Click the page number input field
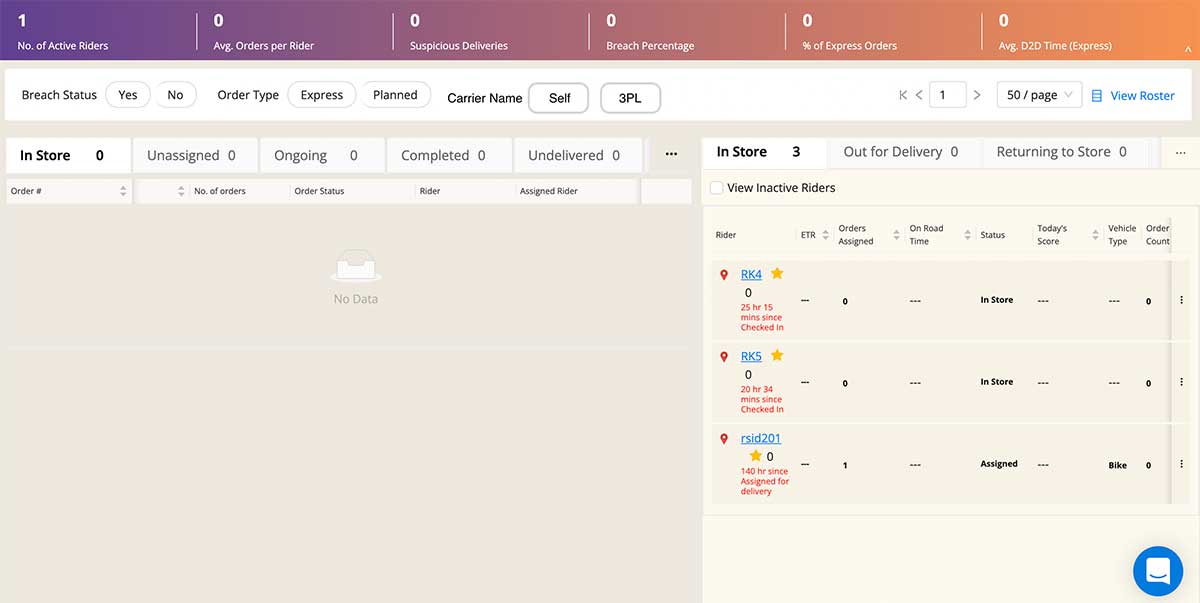This screenshot has height=603, width=1200. [x=949, y=95]
